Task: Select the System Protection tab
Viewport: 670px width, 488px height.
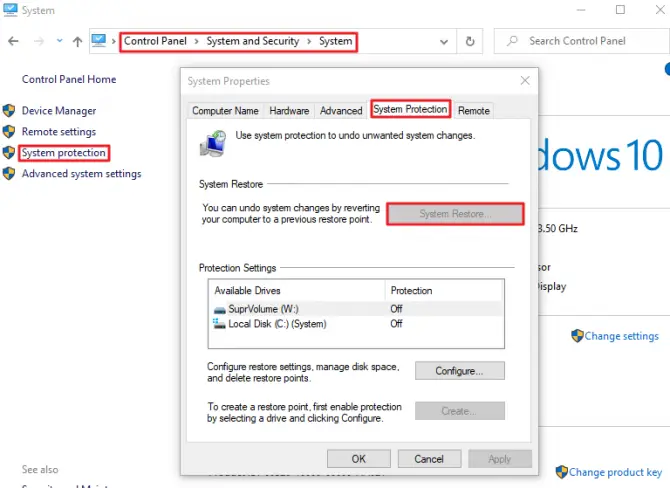Action: (x=410, y=109)
